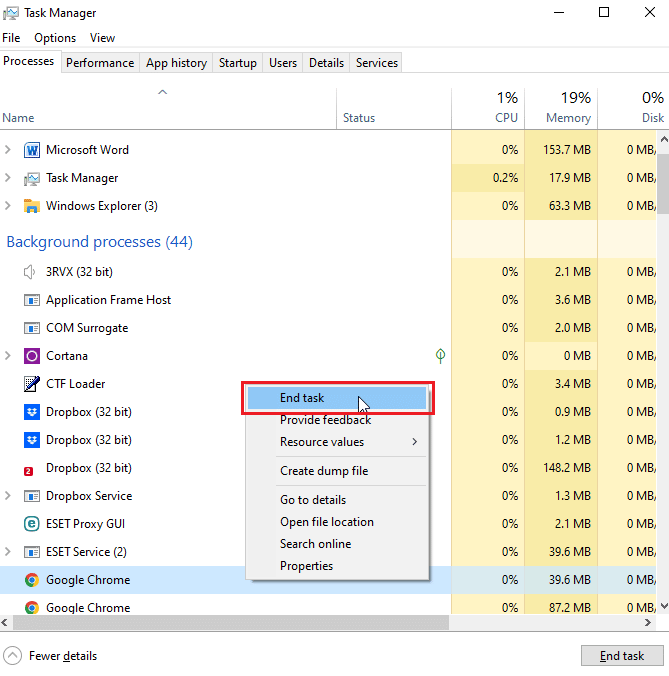The width and height of the screenshot is (669, 676).
Task: Open the View menu
Action: [x=103, y=38]
